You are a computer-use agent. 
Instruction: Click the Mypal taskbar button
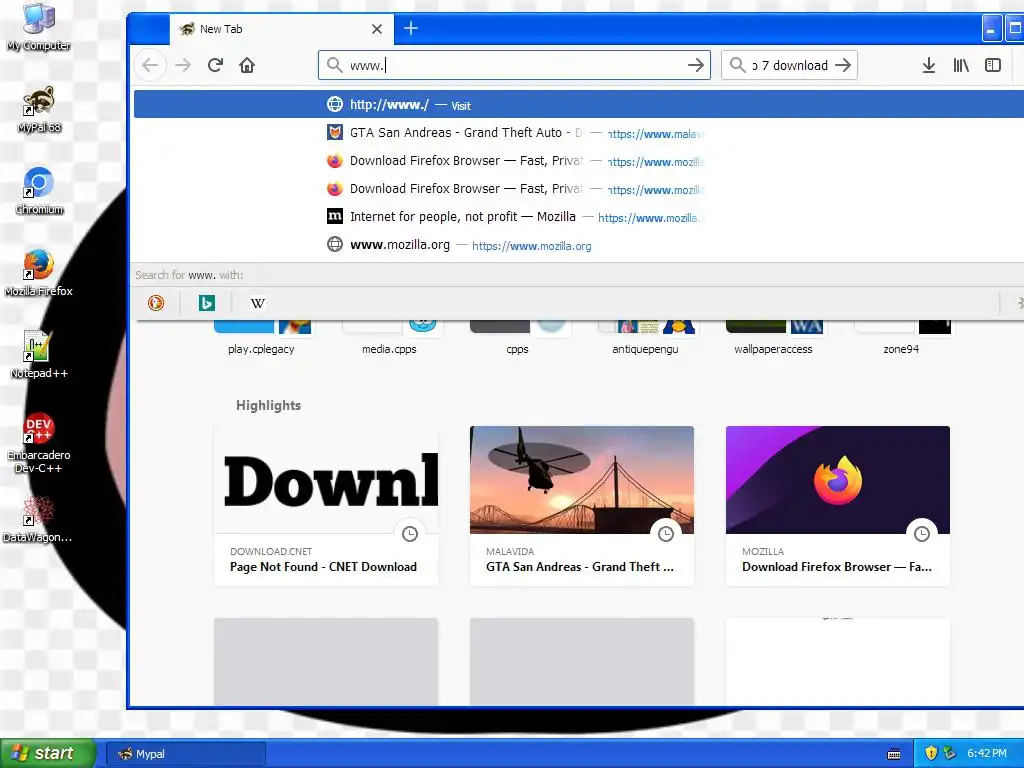(x=185, y=754)
